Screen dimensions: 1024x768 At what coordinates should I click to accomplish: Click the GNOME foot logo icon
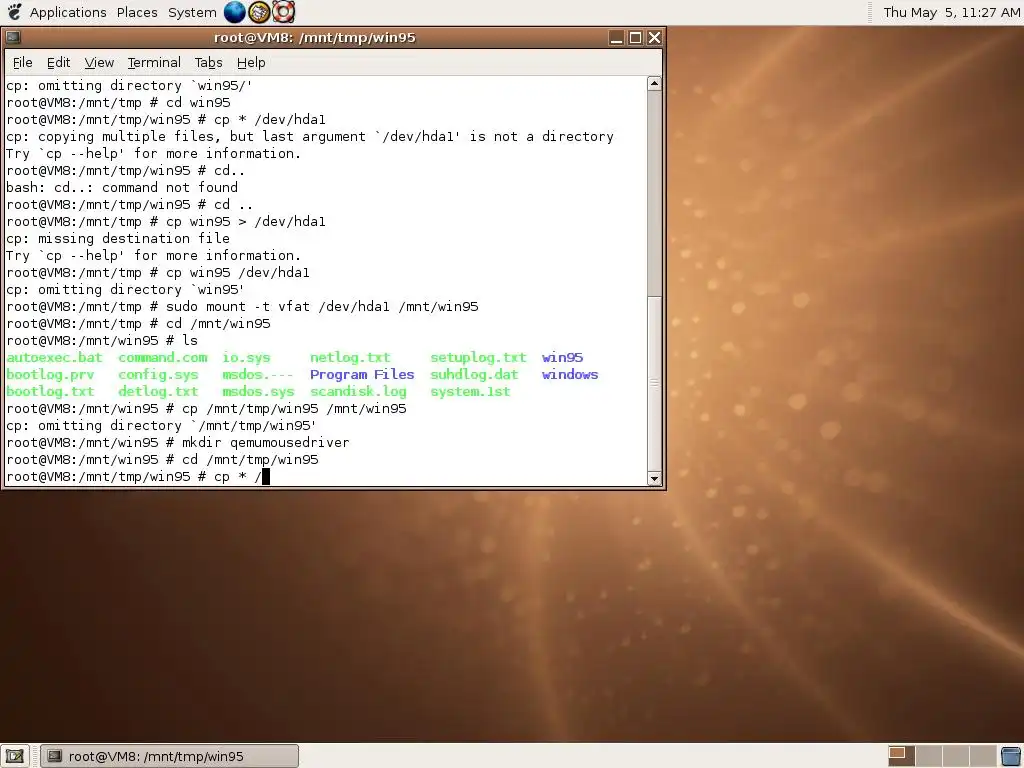tap(14, 12)
